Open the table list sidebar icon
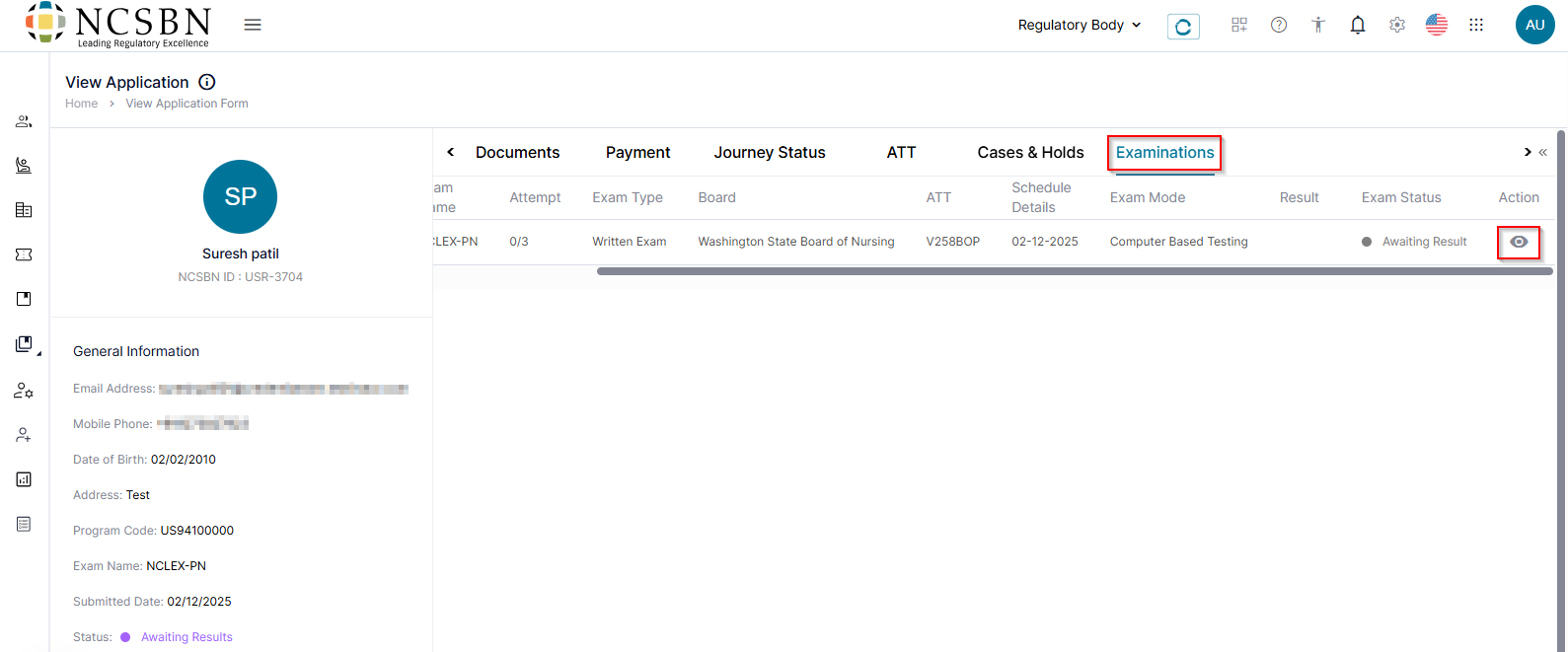The height and width of the screenshot is (652, 1568). (24, 210)
